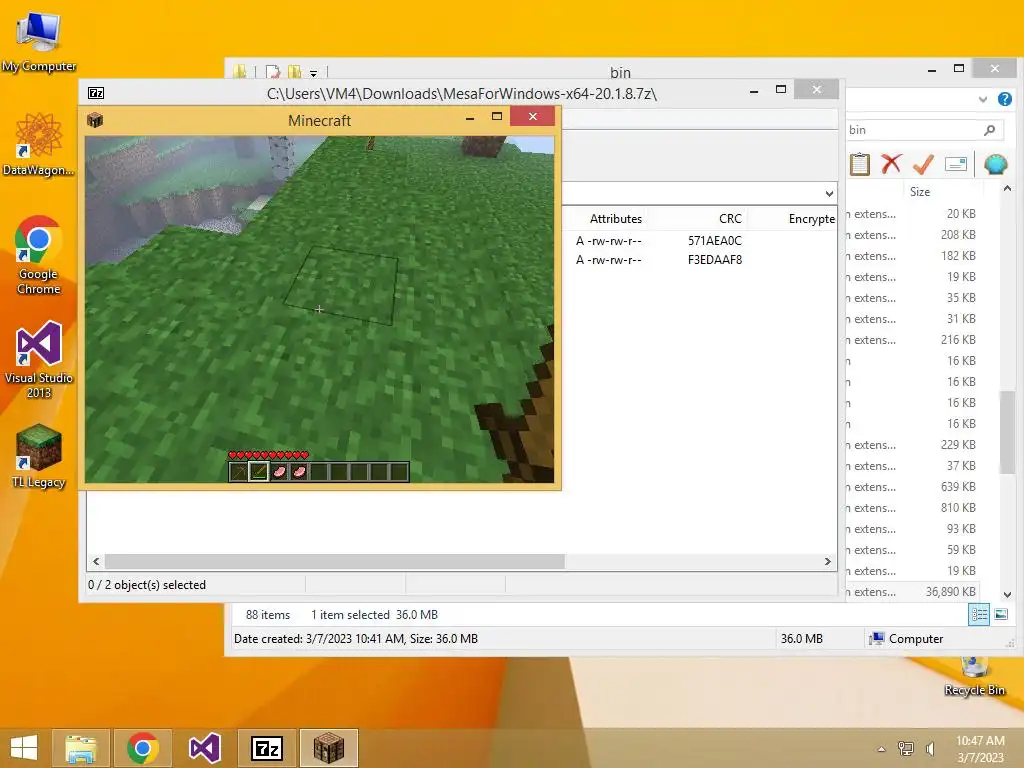Image resolution: width=1024 pixels, height=768 pixels.
Task: Select the first hotbar slot holding the pickaxe
Action: tap(239, 472)
